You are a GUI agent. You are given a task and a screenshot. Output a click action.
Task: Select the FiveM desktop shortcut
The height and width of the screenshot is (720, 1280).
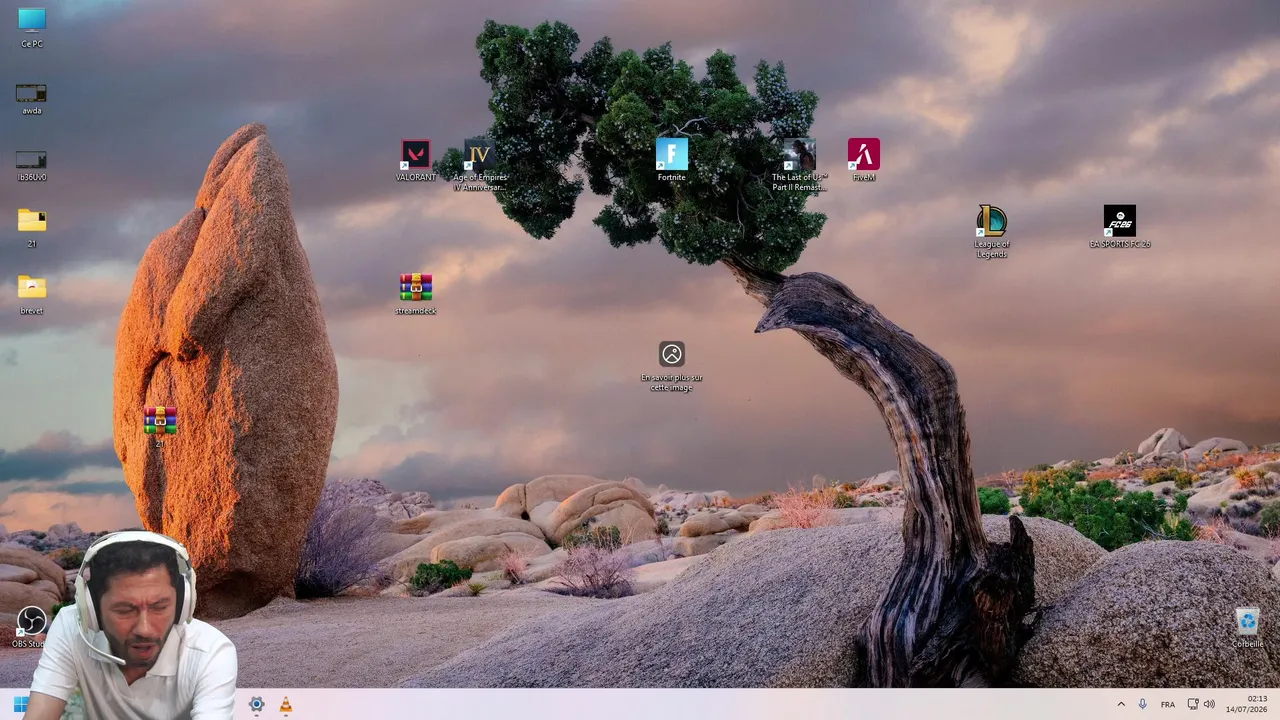click(863, 160)
